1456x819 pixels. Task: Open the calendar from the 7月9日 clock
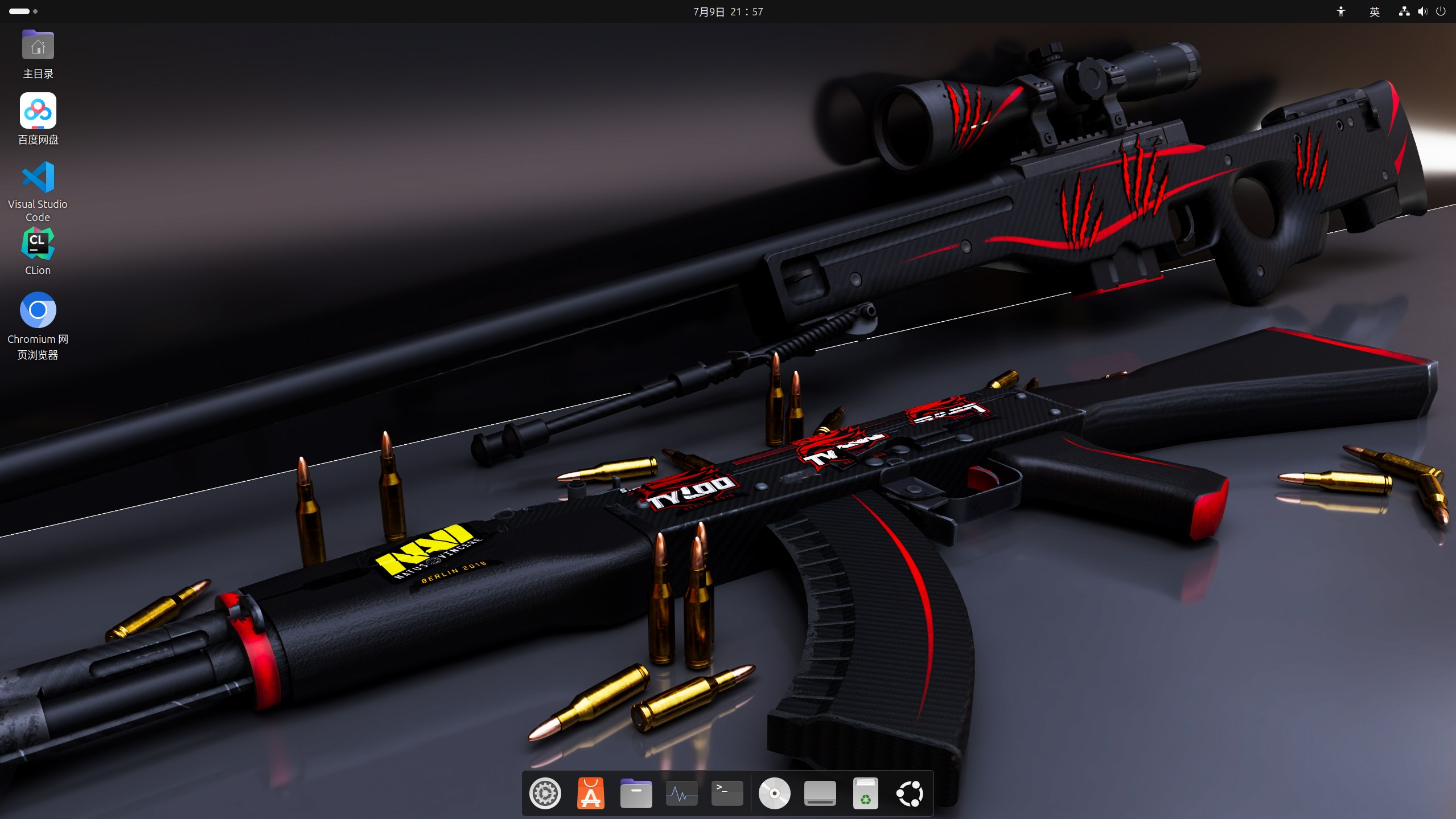click(x=728, y=11)
